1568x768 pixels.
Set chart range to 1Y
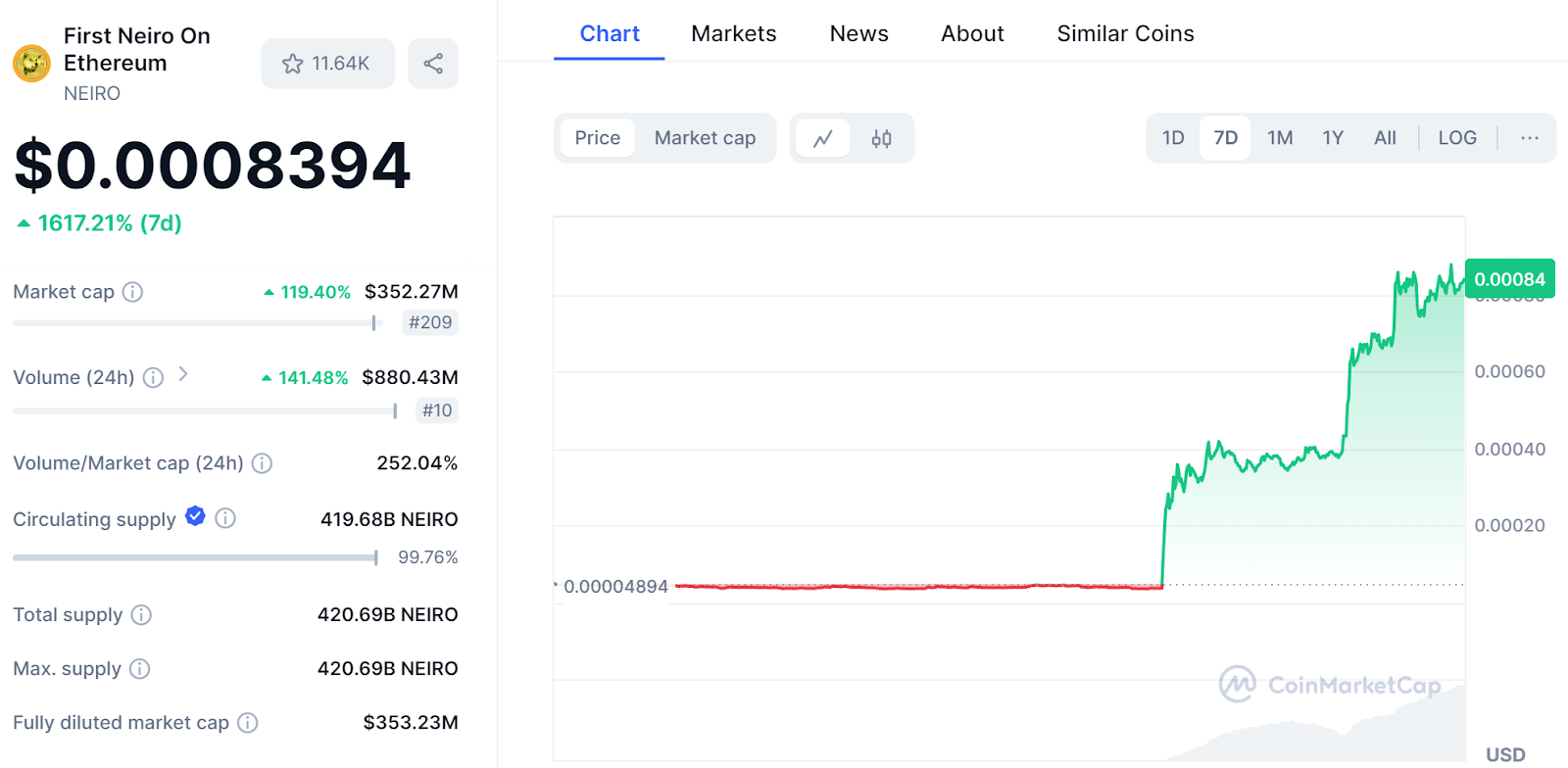[x=1333, y=138]
